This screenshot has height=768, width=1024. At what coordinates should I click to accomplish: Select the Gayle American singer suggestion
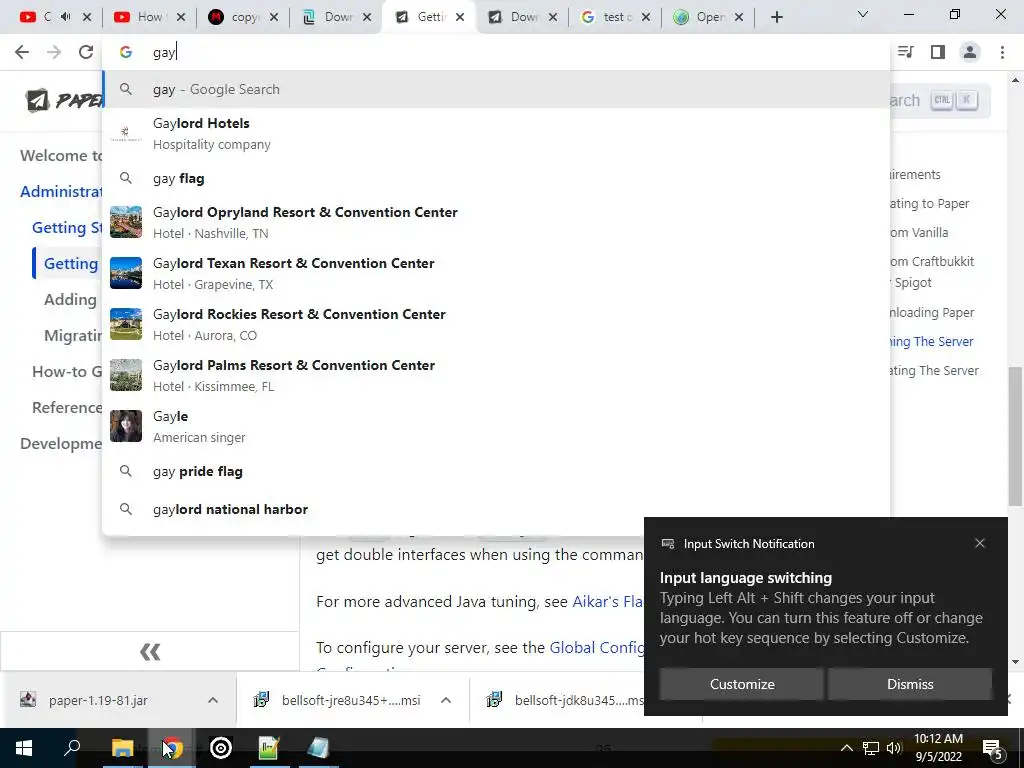(x=496, y=426)
